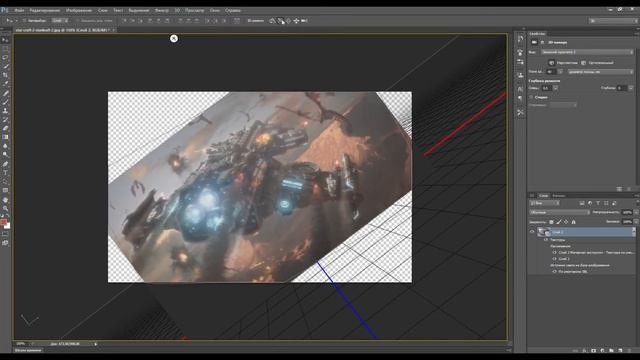Select the Rectangular Marquee tool
640x360 pixels.
pyautogui.click(x=5, y=49)
